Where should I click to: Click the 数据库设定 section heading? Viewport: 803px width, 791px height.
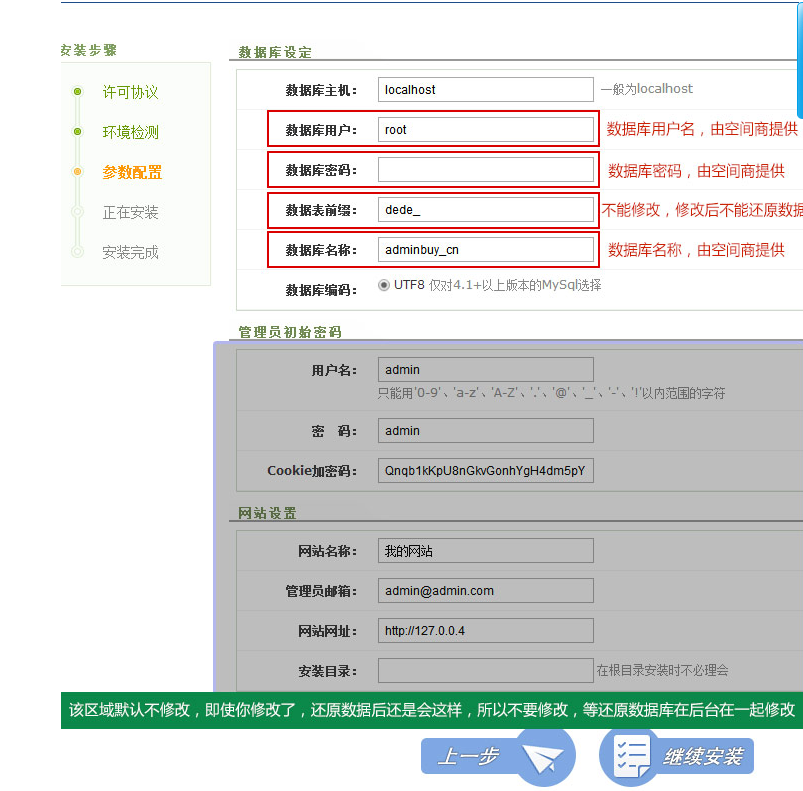275,52
